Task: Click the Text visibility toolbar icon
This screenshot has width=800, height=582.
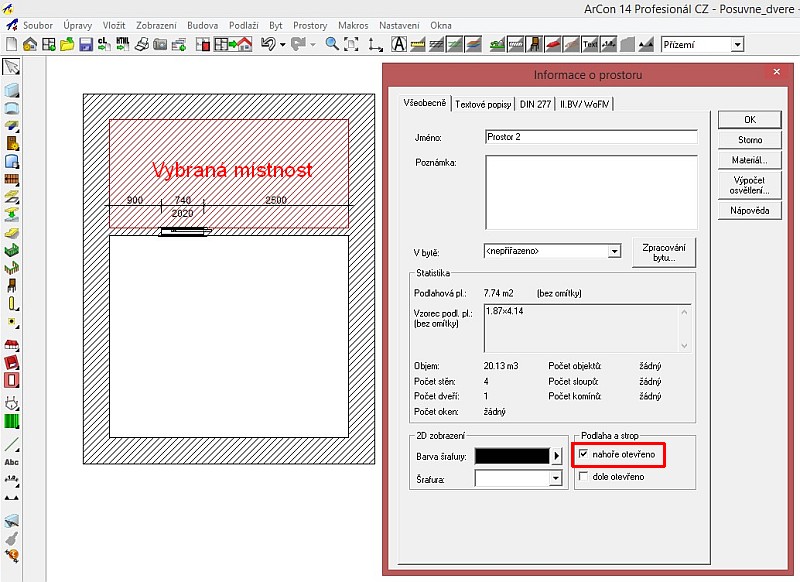Action: [x=590, y=45]
